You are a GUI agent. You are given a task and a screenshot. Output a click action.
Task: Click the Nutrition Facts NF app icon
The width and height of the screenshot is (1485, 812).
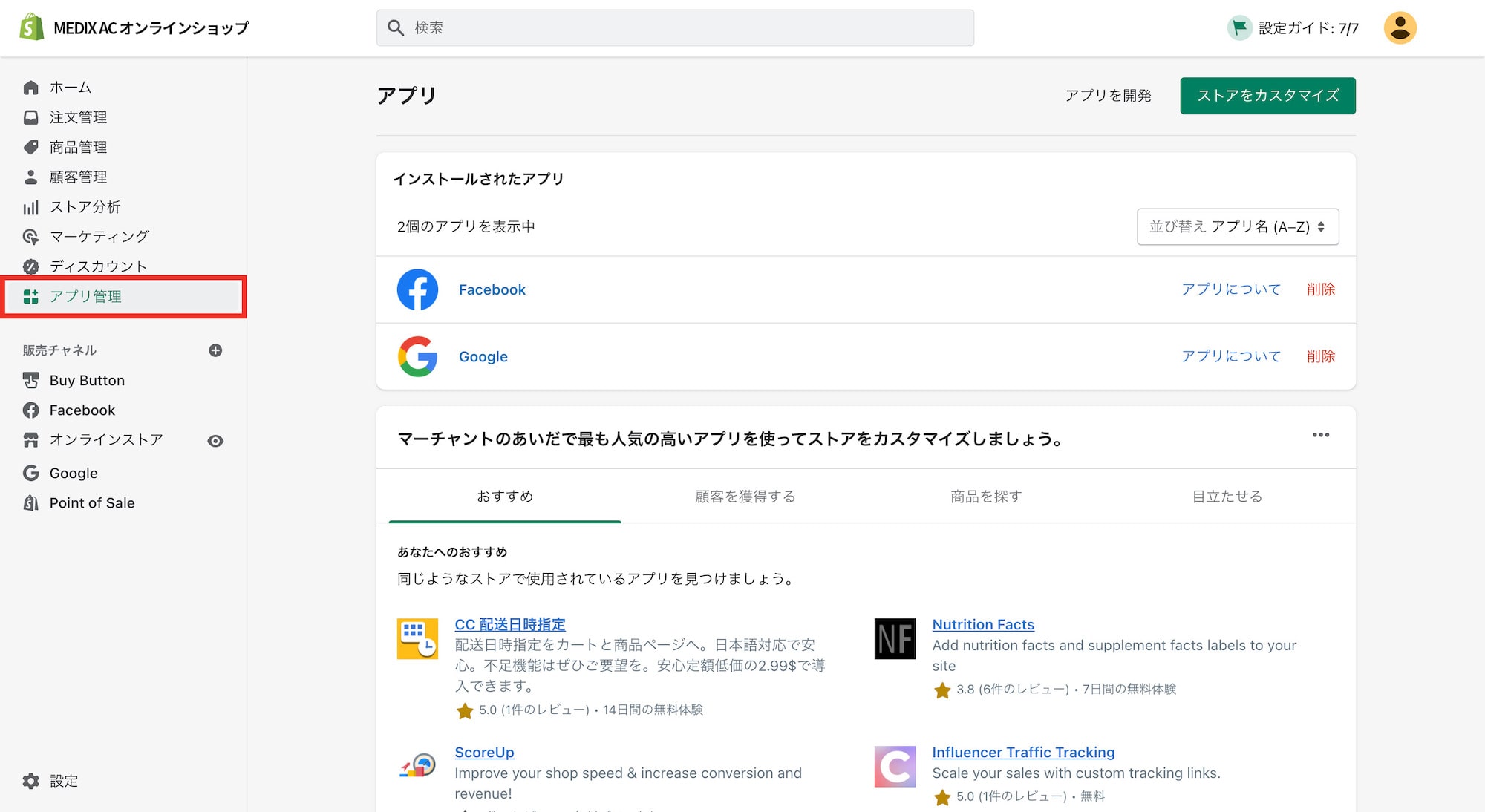tap(895, 638)
